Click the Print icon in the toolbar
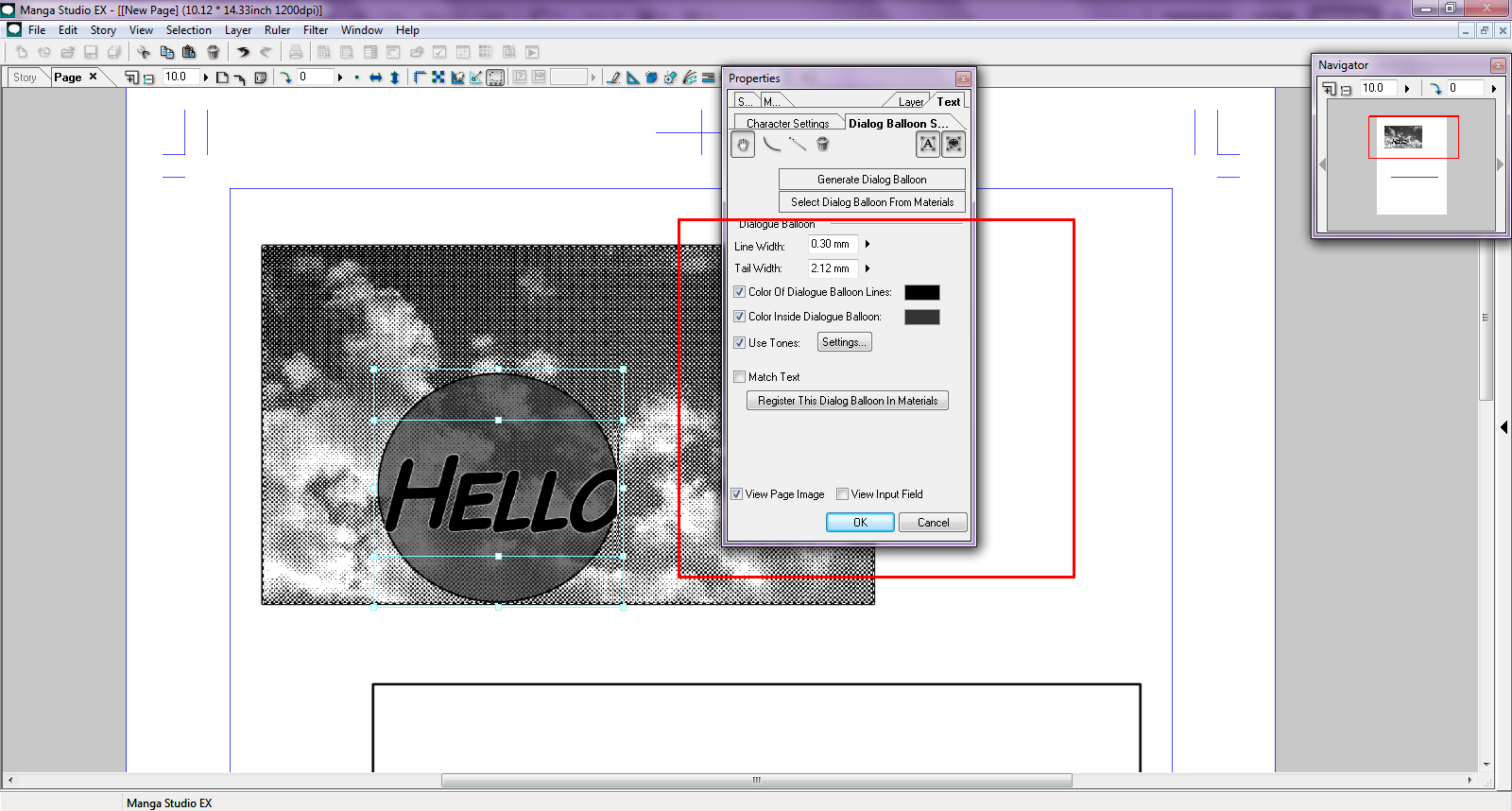Screen dimensions: 1512x811 (296, 52)
